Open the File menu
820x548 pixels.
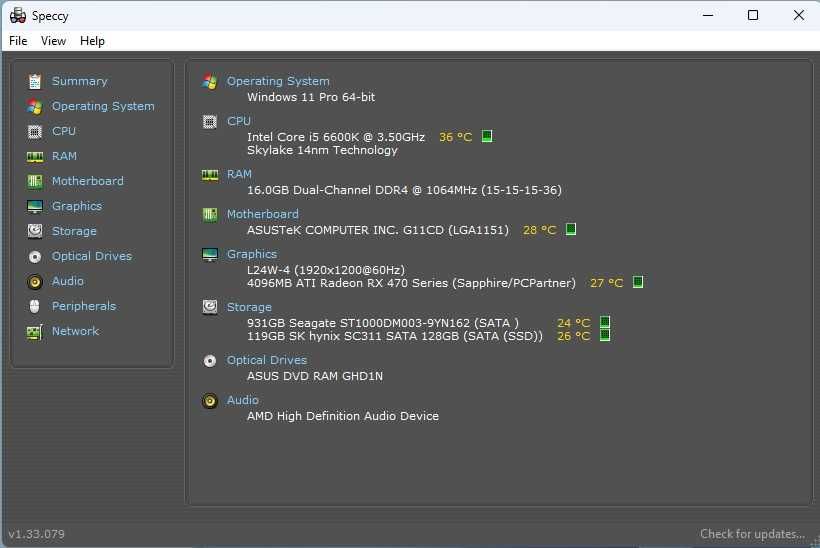coord(18,41)
